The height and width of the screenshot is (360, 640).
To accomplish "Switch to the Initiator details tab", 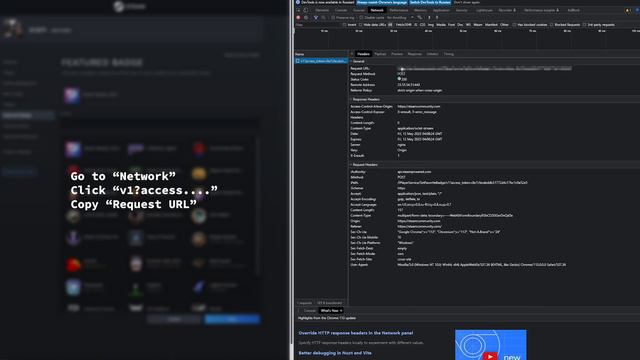I will 432,54.
